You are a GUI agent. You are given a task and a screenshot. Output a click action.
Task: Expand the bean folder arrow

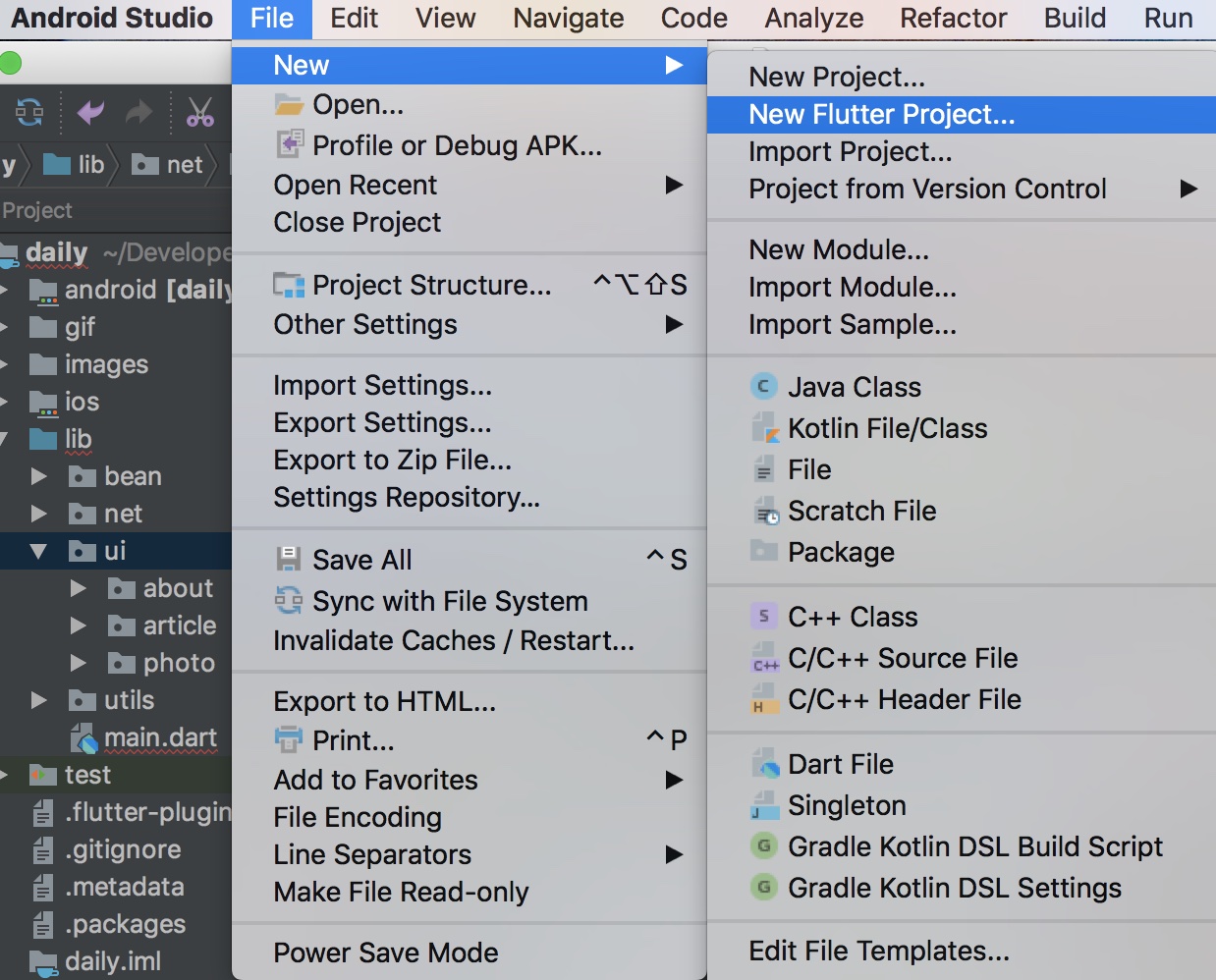tap(39, 476)
